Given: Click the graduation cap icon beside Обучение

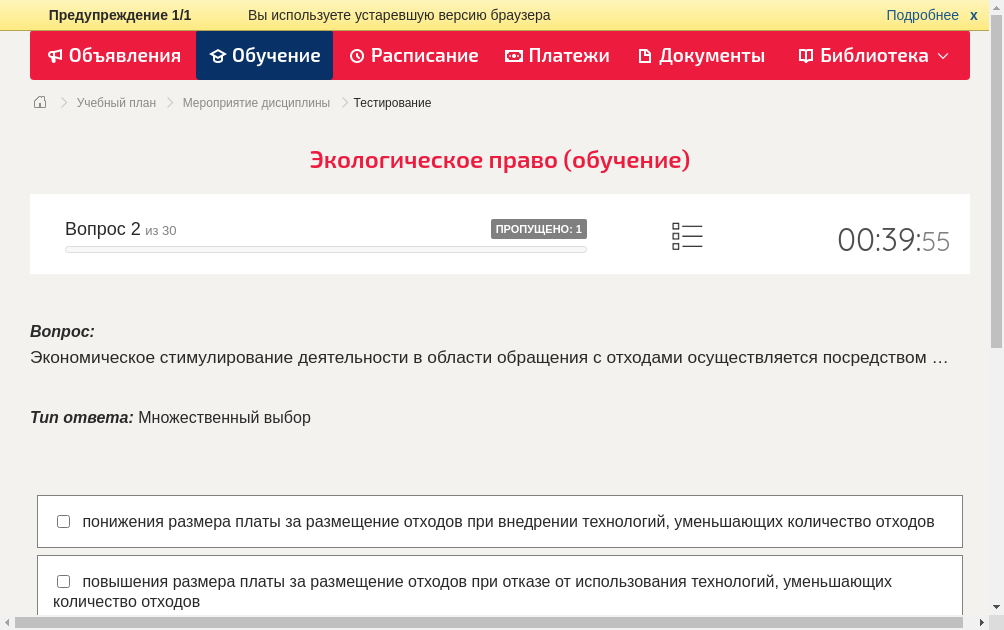Looking at the screenshot, I should [218, 56].
